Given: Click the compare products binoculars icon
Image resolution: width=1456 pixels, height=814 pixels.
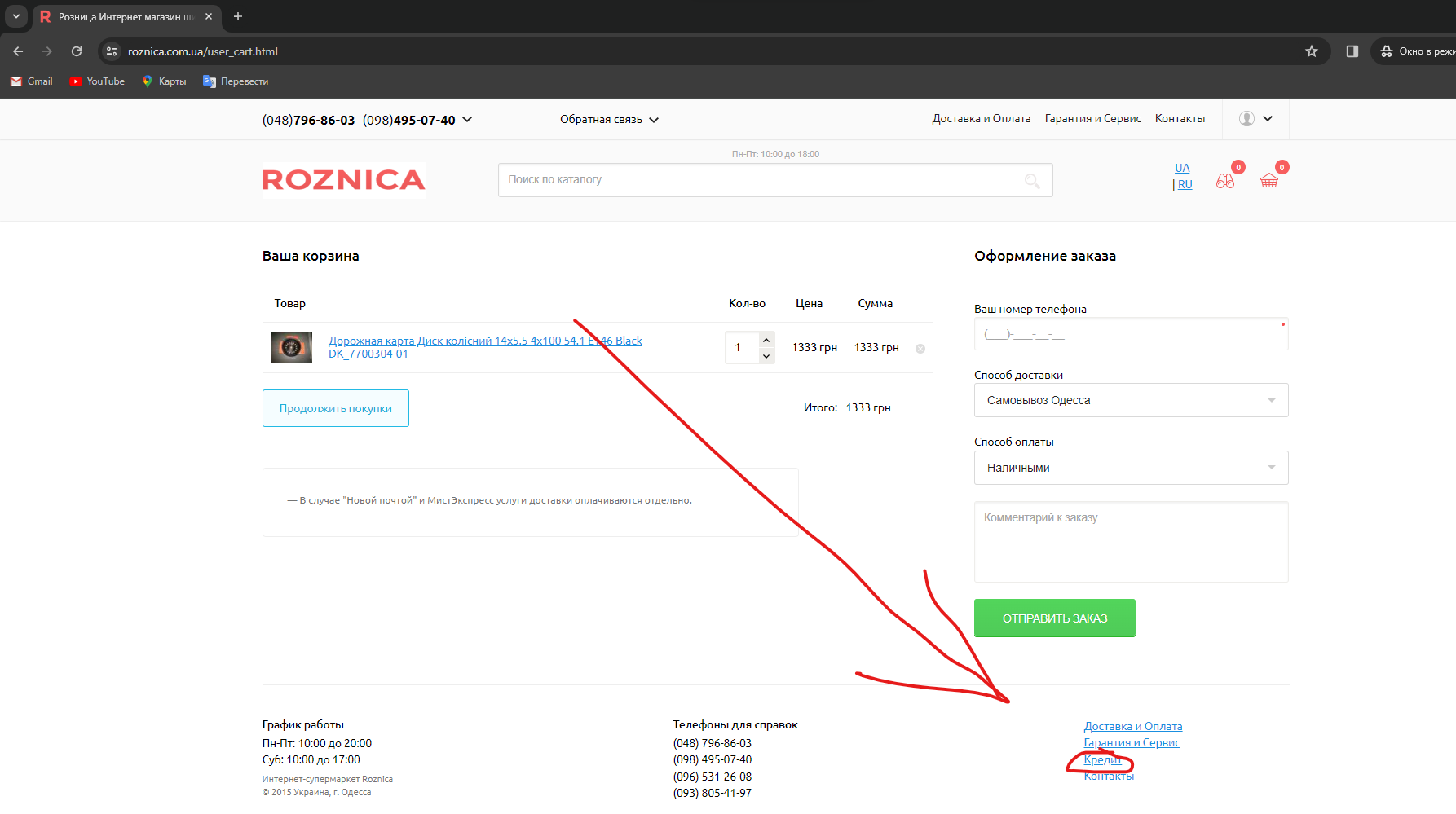Looking at the screenshot, I should point(1224,181).
